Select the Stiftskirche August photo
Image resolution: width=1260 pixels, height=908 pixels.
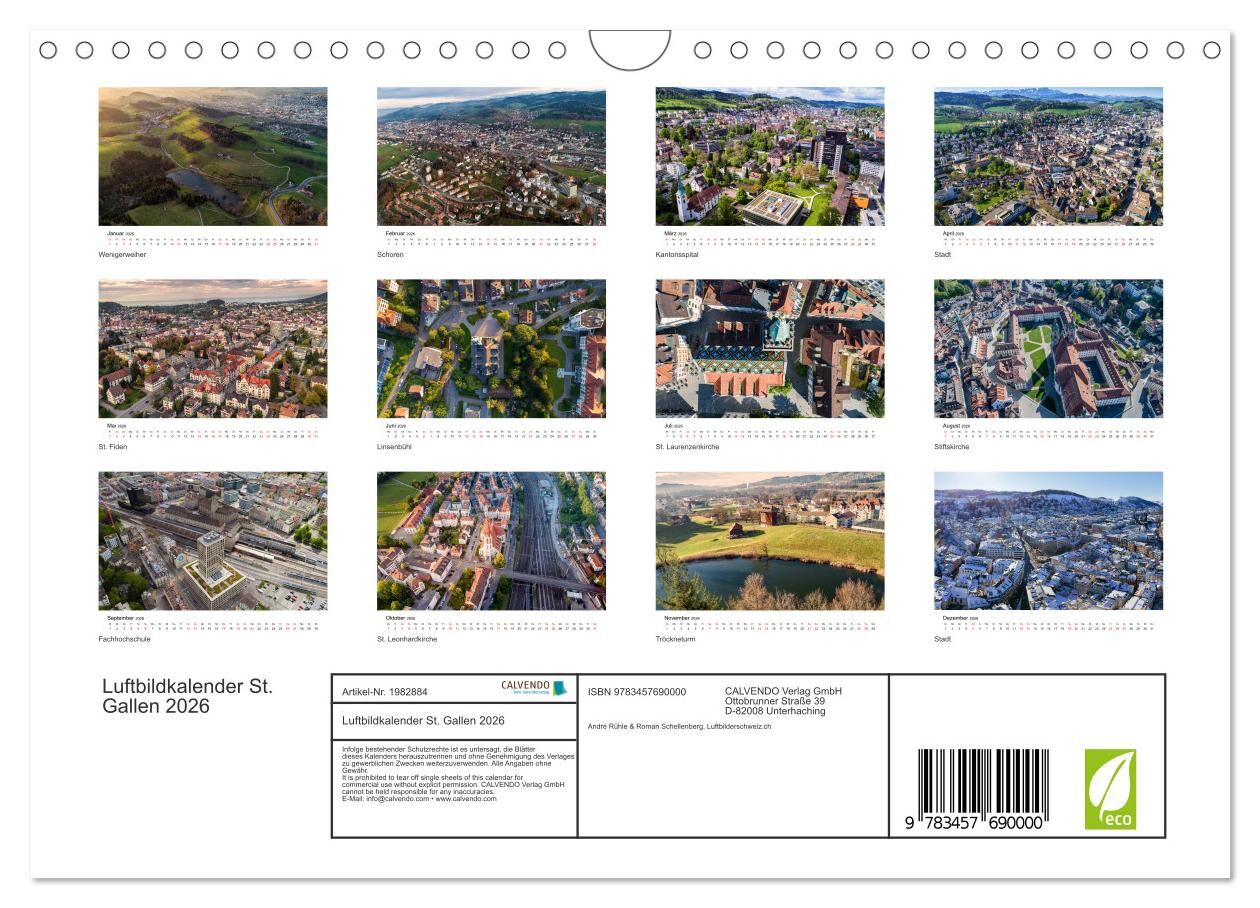click(1048, 348)
